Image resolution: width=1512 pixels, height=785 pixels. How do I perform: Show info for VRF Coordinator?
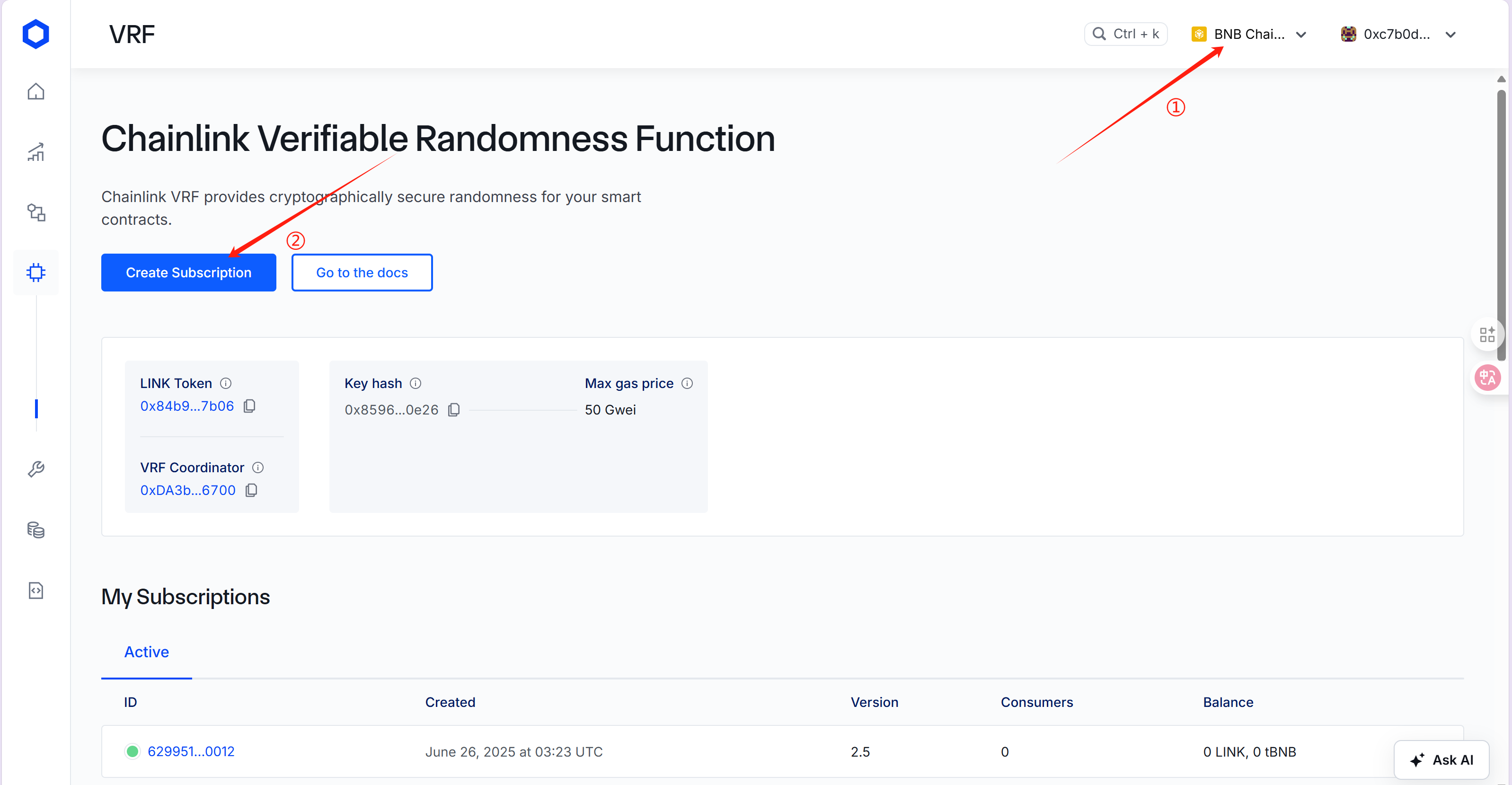pyautogui.click(x=257, y=467)
